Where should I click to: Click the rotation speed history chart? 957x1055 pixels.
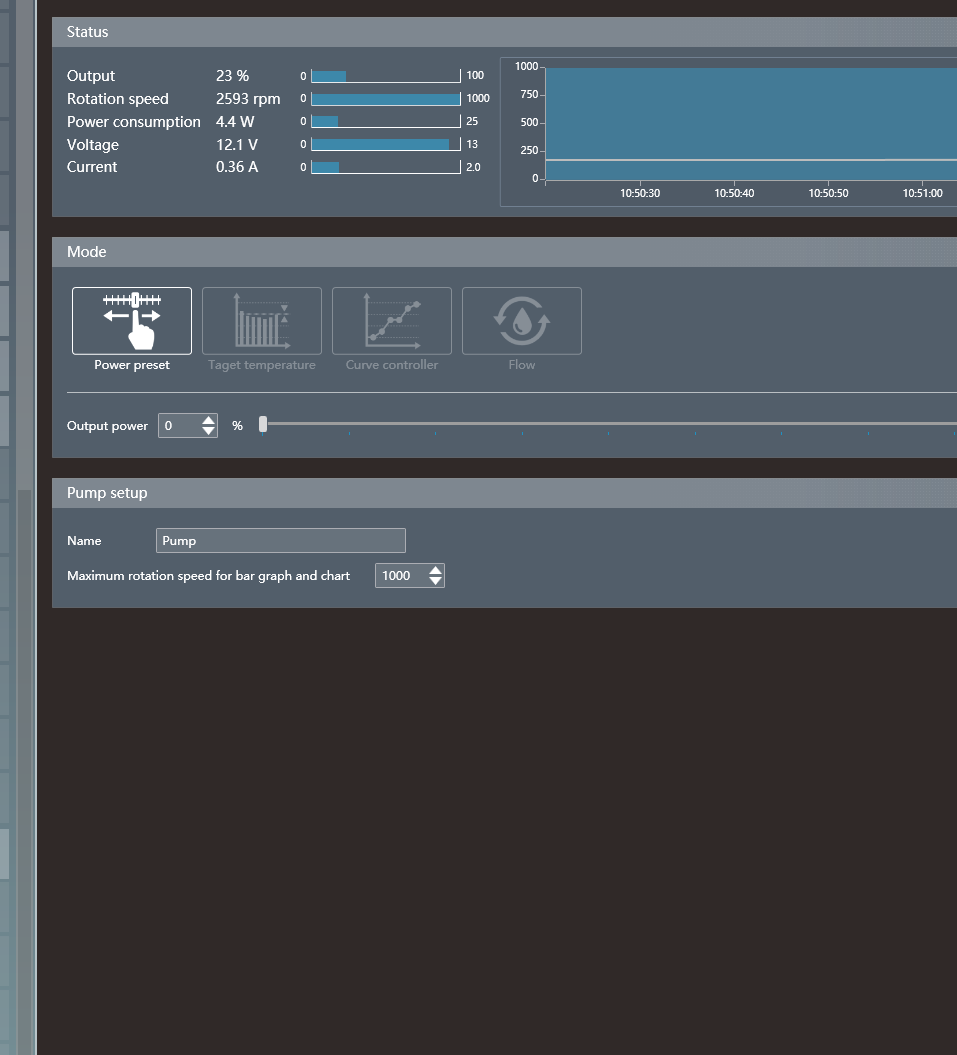(750, 123)
